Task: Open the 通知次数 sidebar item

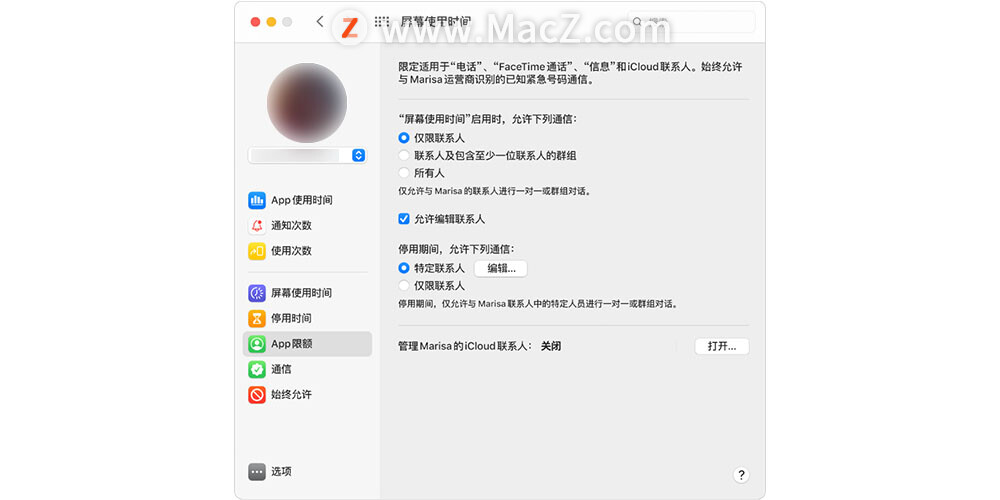Action: (307, 226)
